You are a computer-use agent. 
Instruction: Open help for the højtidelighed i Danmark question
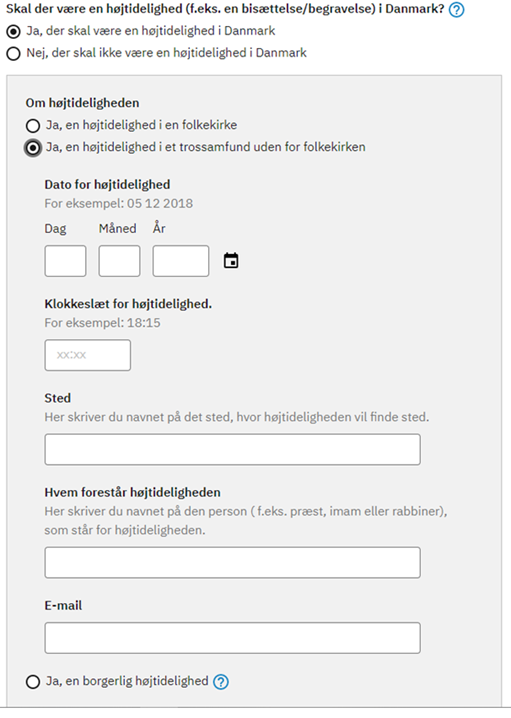(x=456, y=10)
